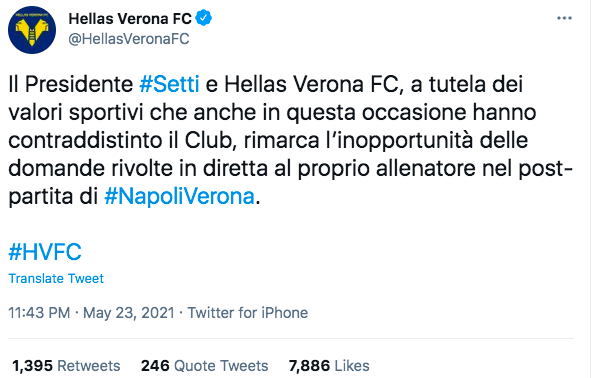This screenshot has width=591, height=378.
Task: View the 1,395 Retweets list
Action: 66,366
